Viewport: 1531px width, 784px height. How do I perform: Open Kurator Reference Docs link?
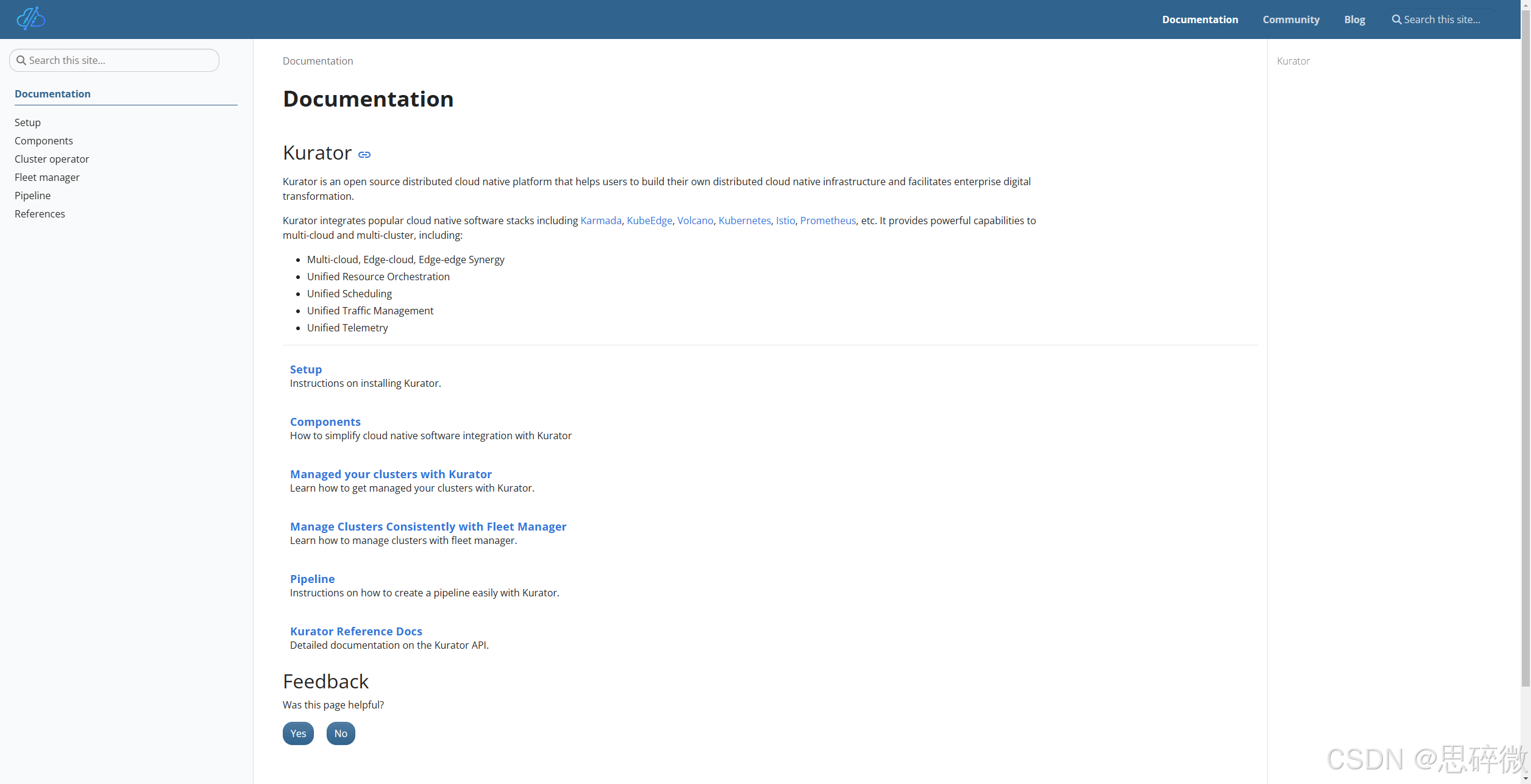(356, 631)
